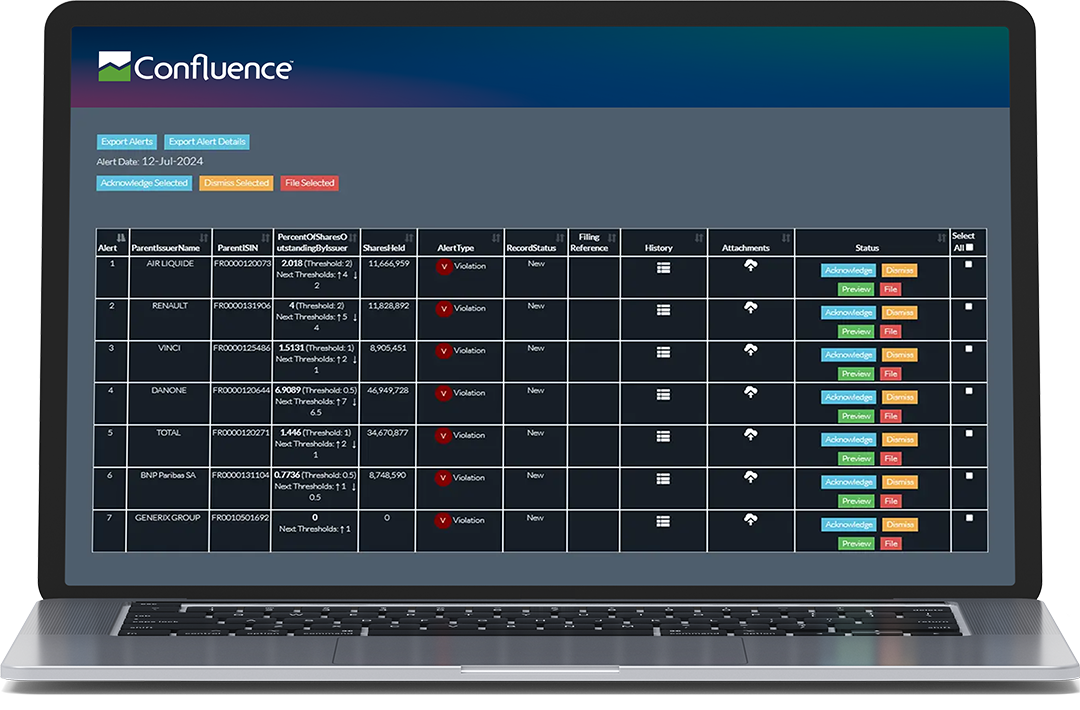Sort by AlertType column sort arrows

click(497, 238)
